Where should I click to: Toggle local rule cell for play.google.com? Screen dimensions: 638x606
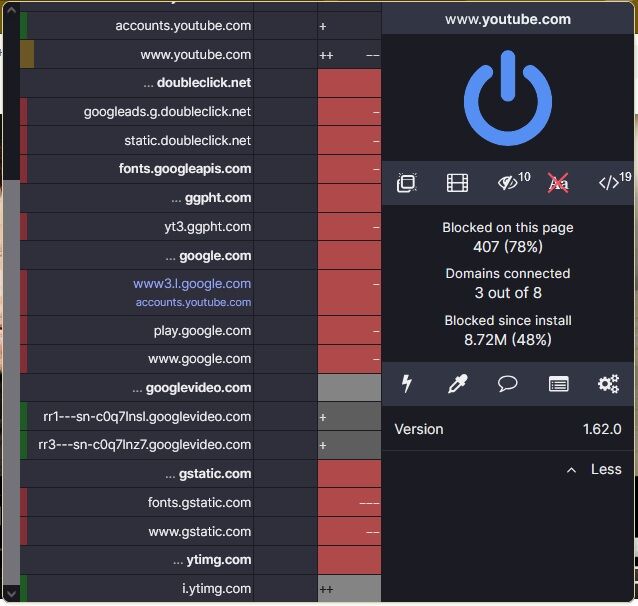click(x=349, y=330)
